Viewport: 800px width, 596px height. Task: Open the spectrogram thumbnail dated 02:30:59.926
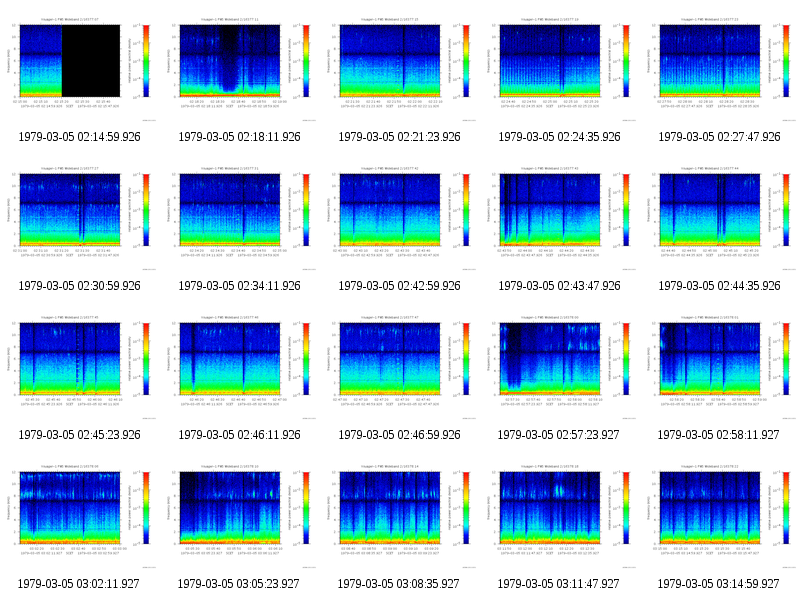pos(80,218)
